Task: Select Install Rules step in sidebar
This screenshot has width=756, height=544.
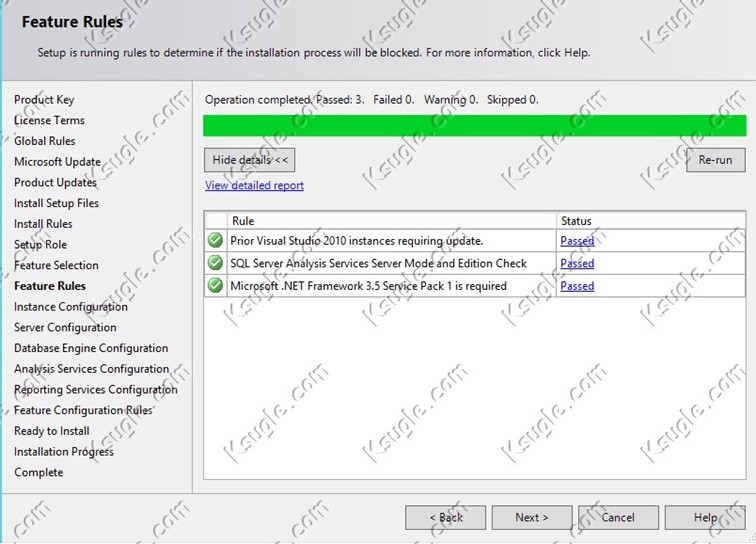Action: click(x=43, y=224)
